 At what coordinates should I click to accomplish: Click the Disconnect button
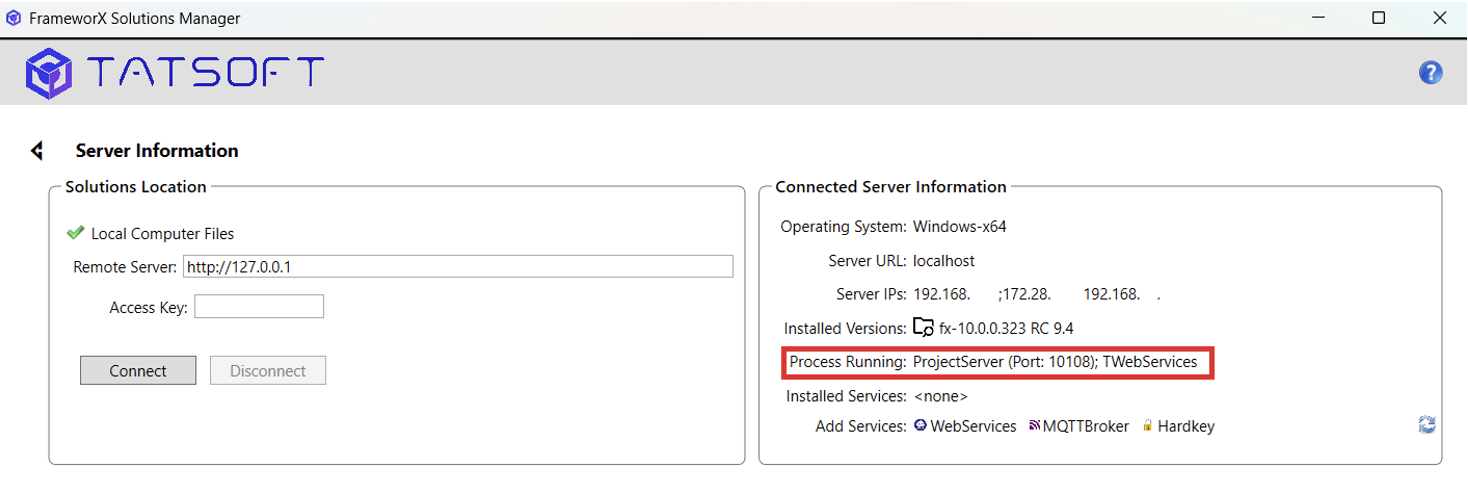[268, 371]
